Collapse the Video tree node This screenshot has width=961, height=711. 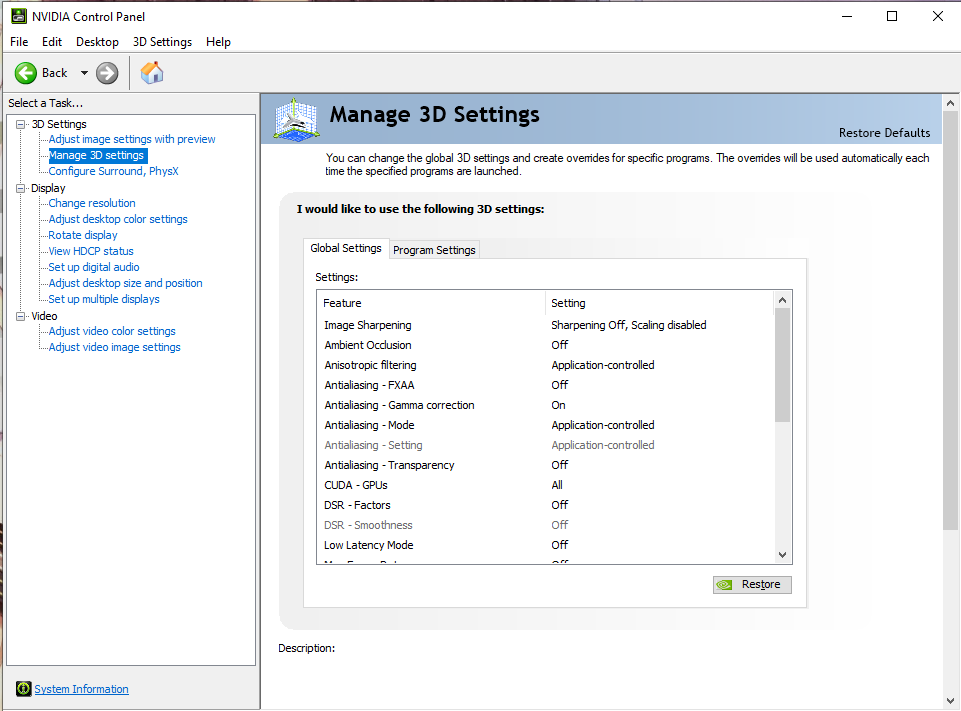pyautogui.click(x=21, y=316)
